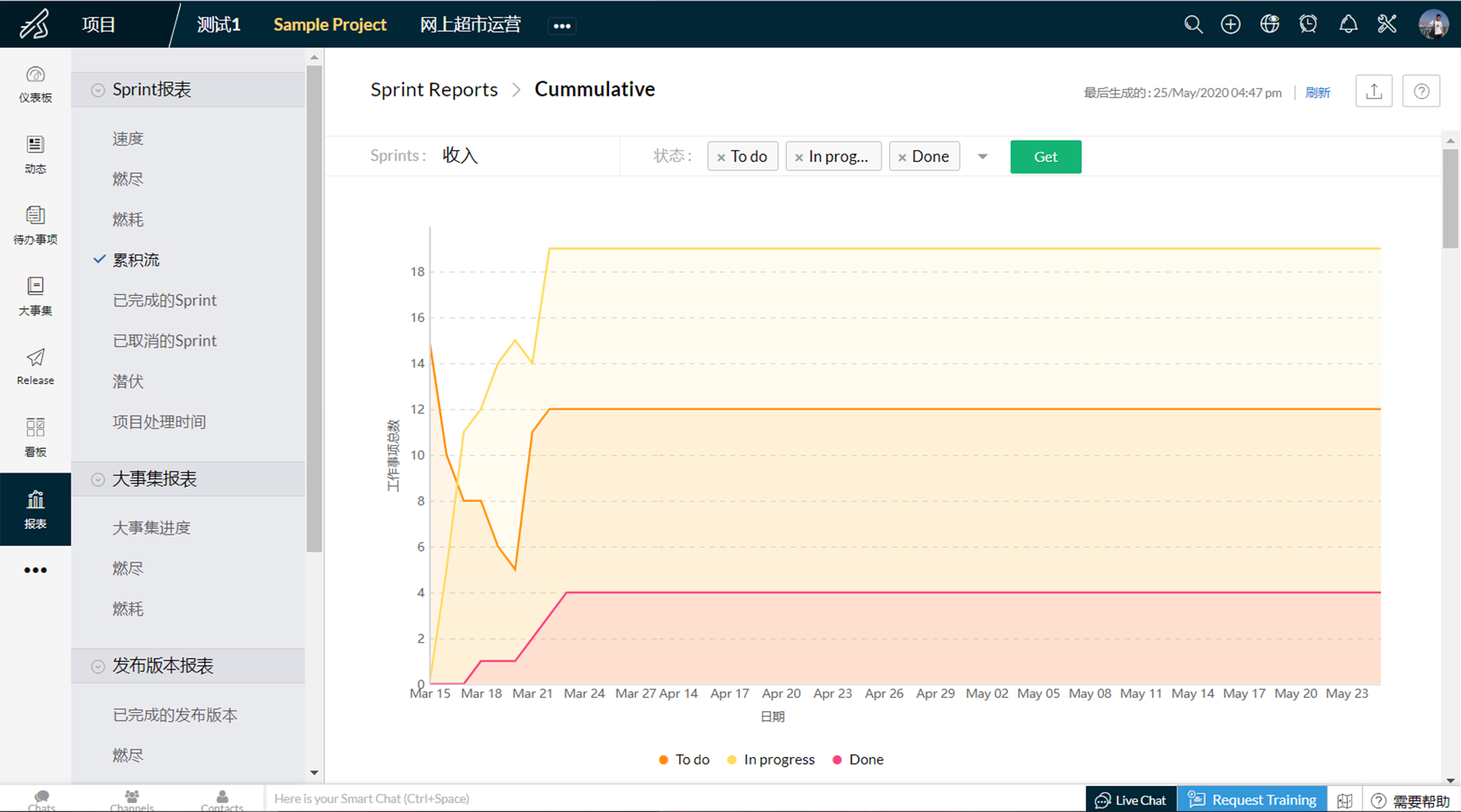Click the 刷新 refresh link

pos(1317,92)
